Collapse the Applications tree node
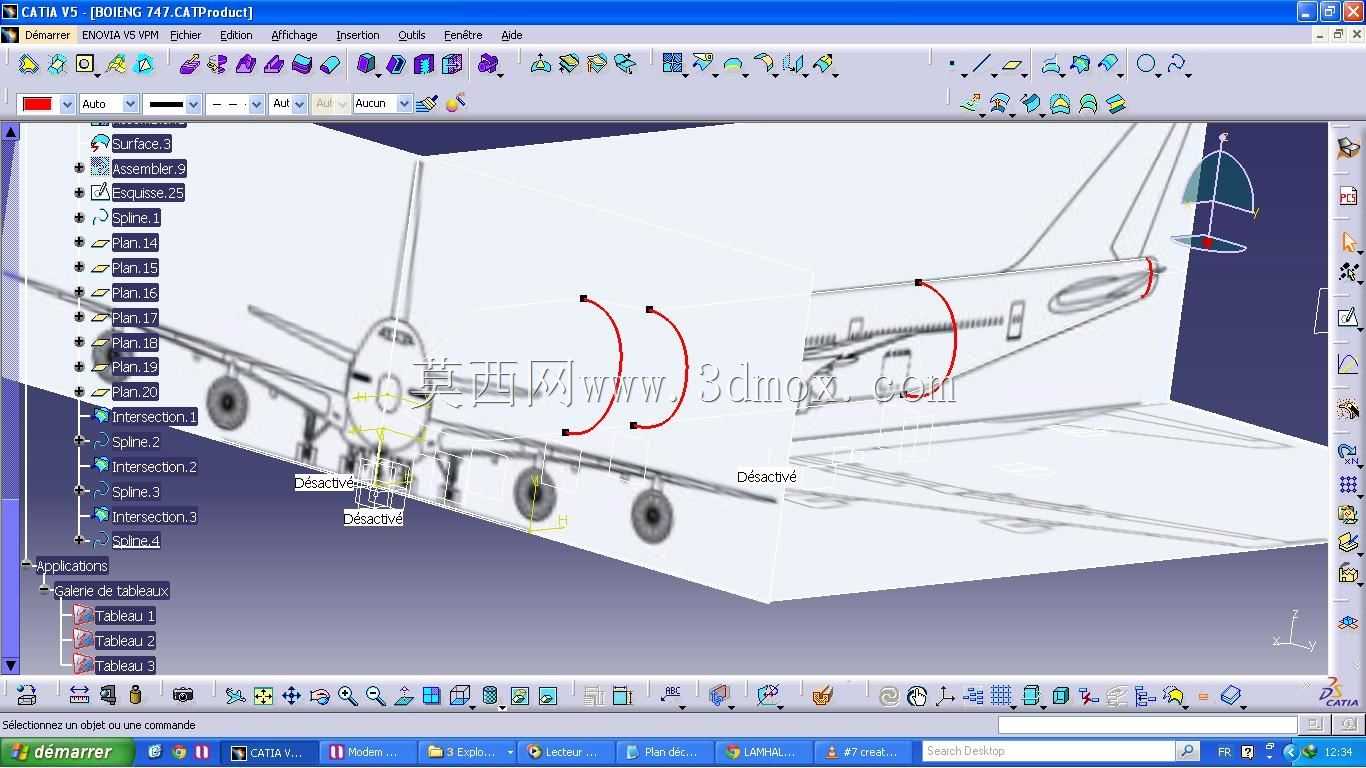 pos(27,566)
